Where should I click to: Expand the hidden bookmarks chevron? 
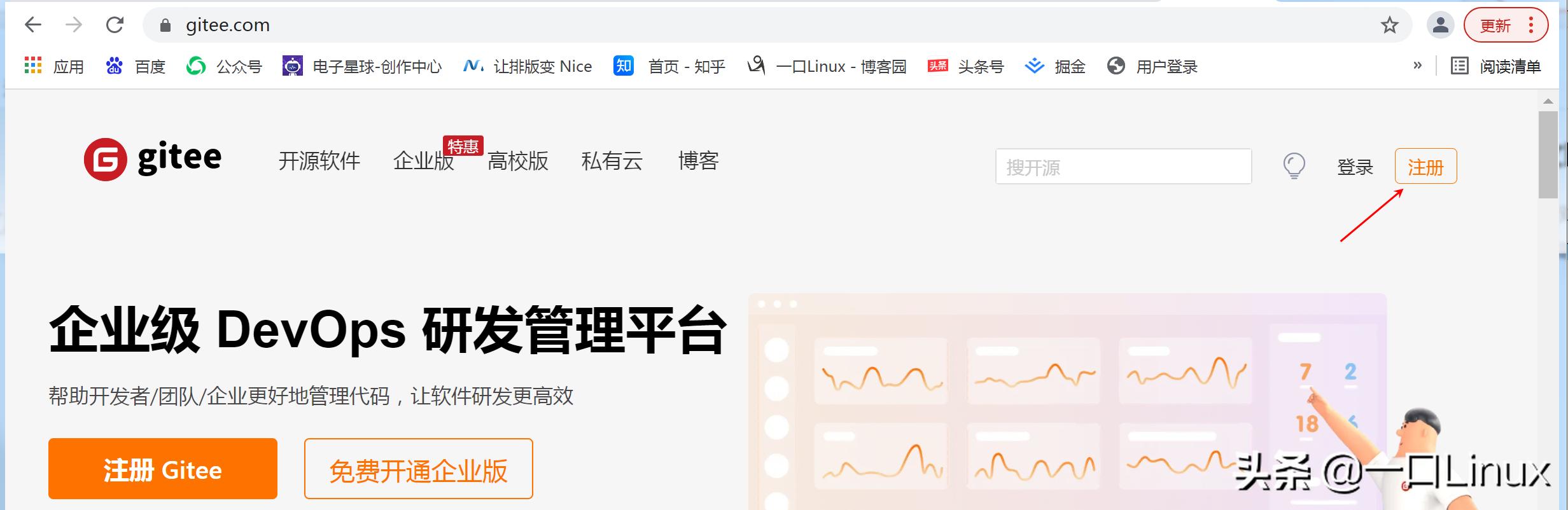click(x=1417, y=65)
